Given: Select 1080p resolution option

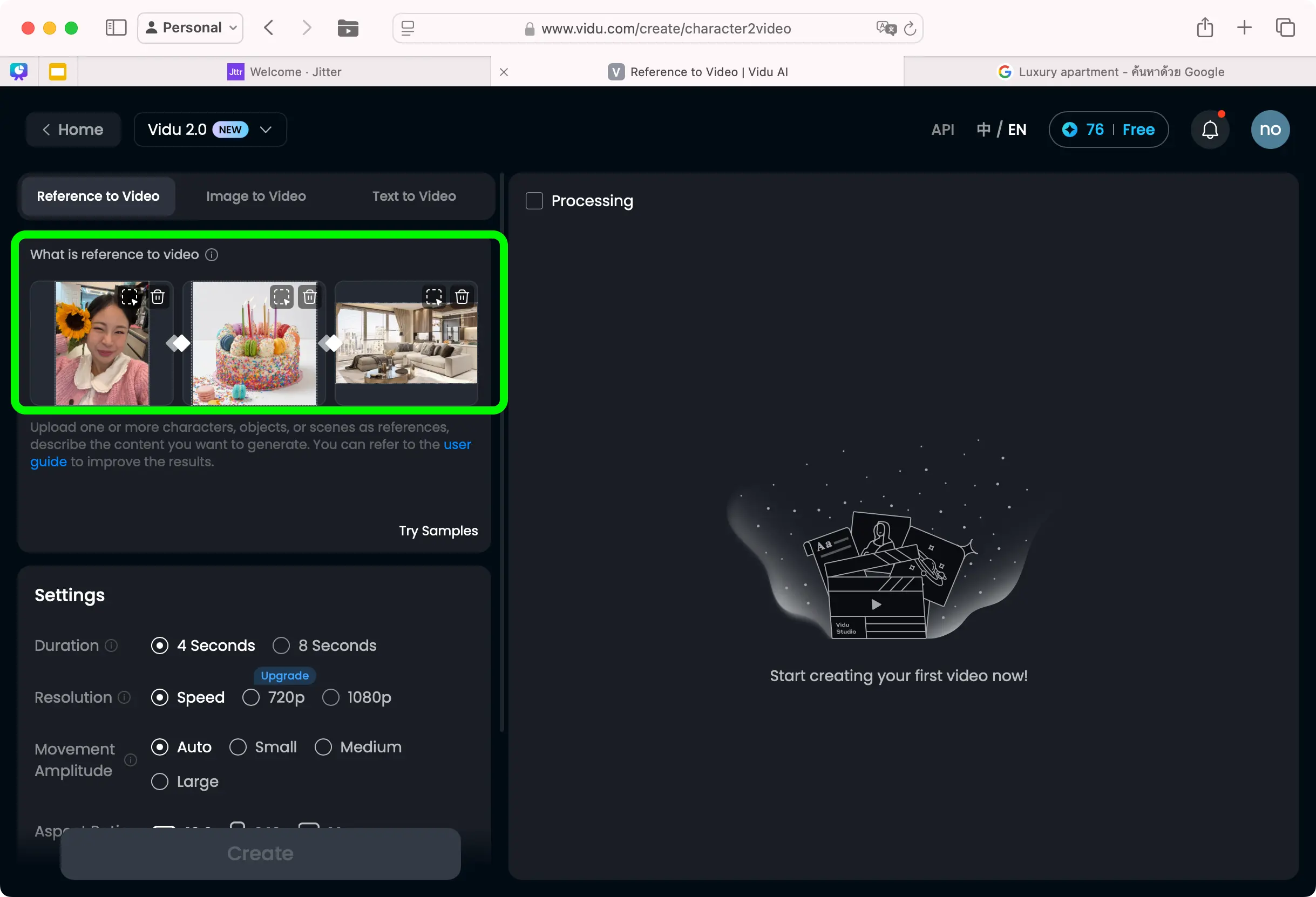Looking at the screenshot, I should point(331,697).
